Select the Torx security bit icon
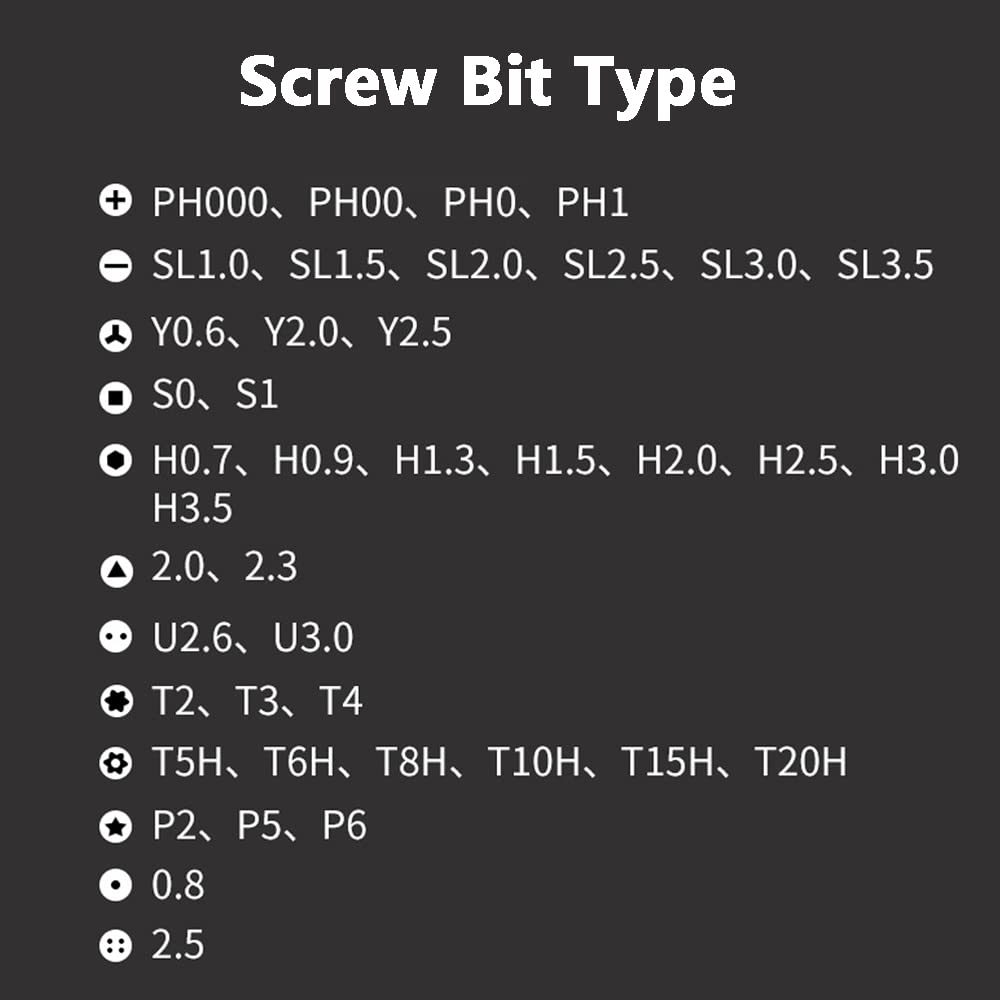This screenshot has width=1000, height=1000. [x=116, y=765]
